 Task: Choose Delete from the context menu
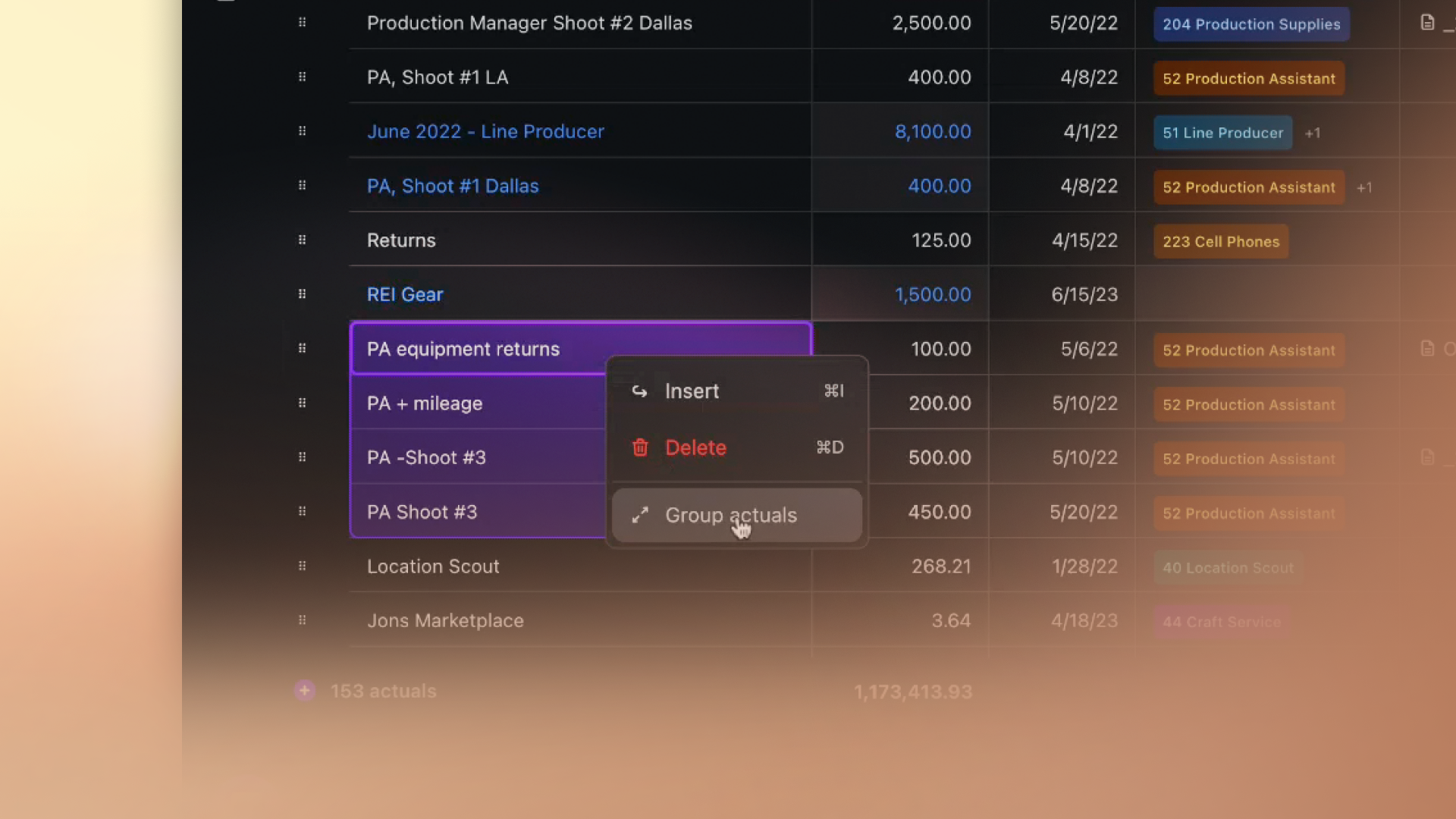pyautogui.click(x=695, y=447)
